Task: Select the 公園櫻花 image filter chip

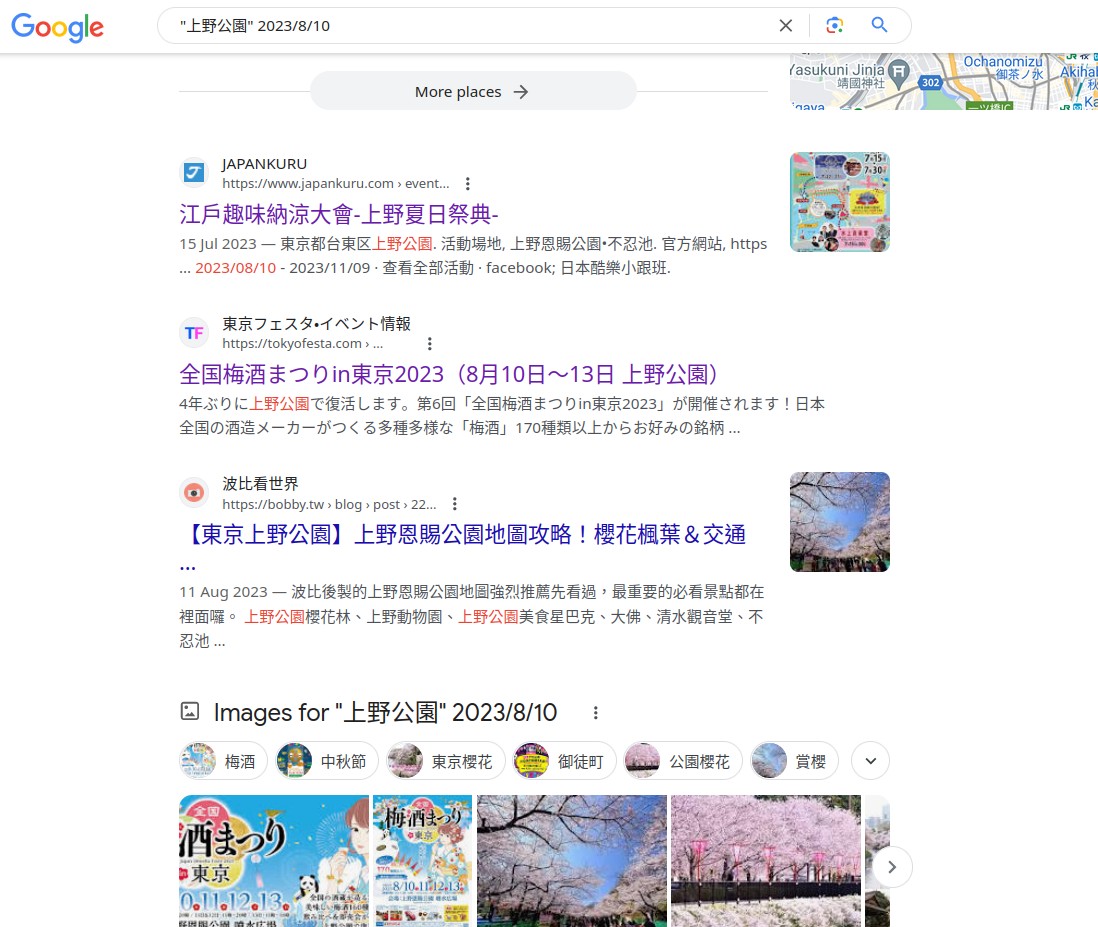Action: [683, 761]
